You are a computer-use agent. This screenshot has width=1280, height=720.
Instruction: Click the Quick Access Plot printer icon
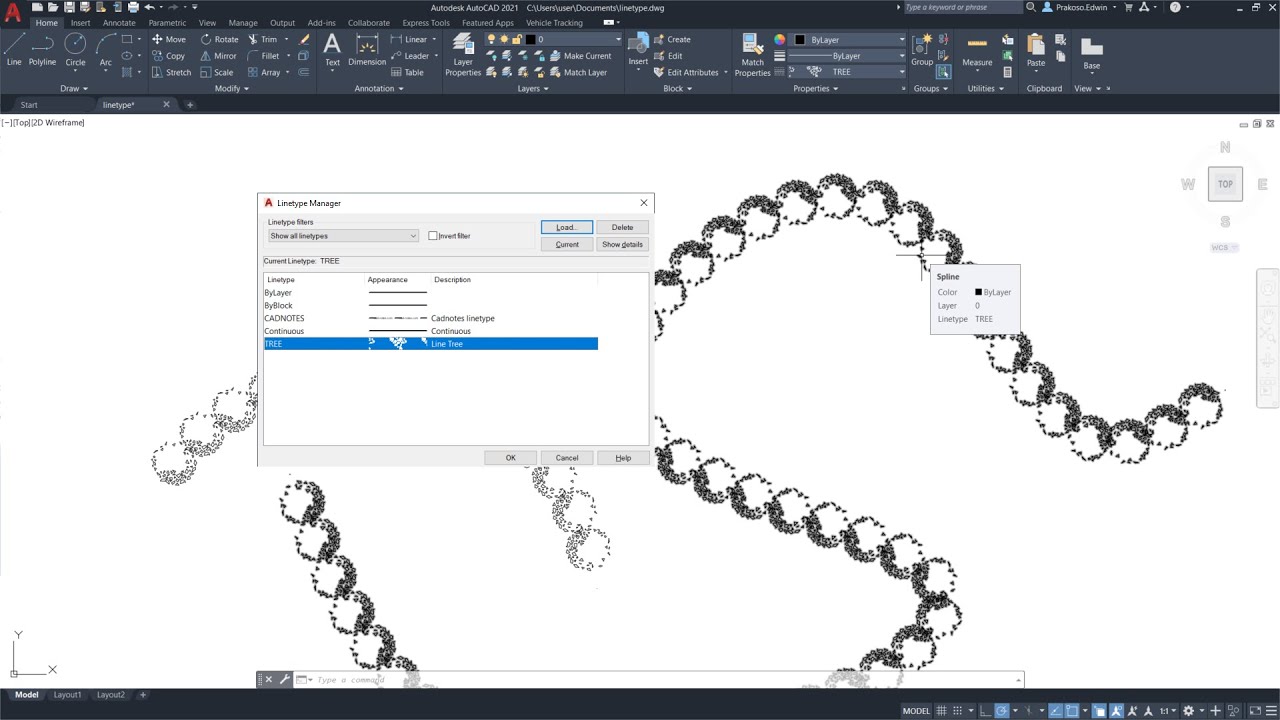coord(133,7)
